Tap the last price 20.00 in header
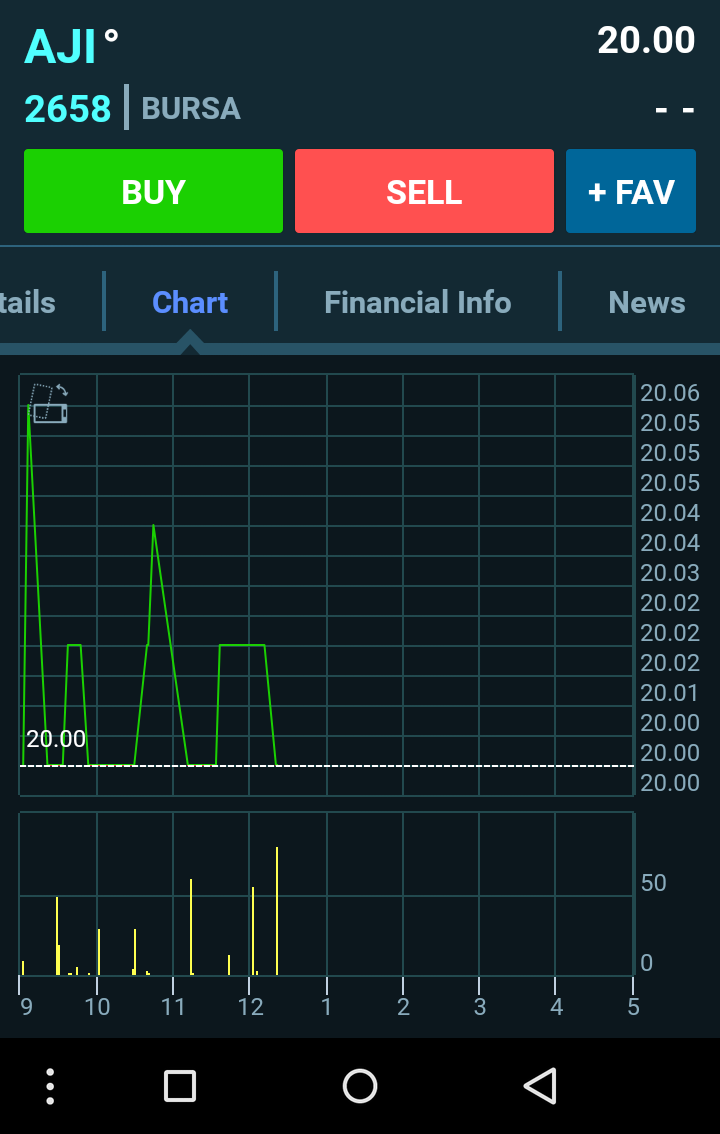 click(646, 40)
